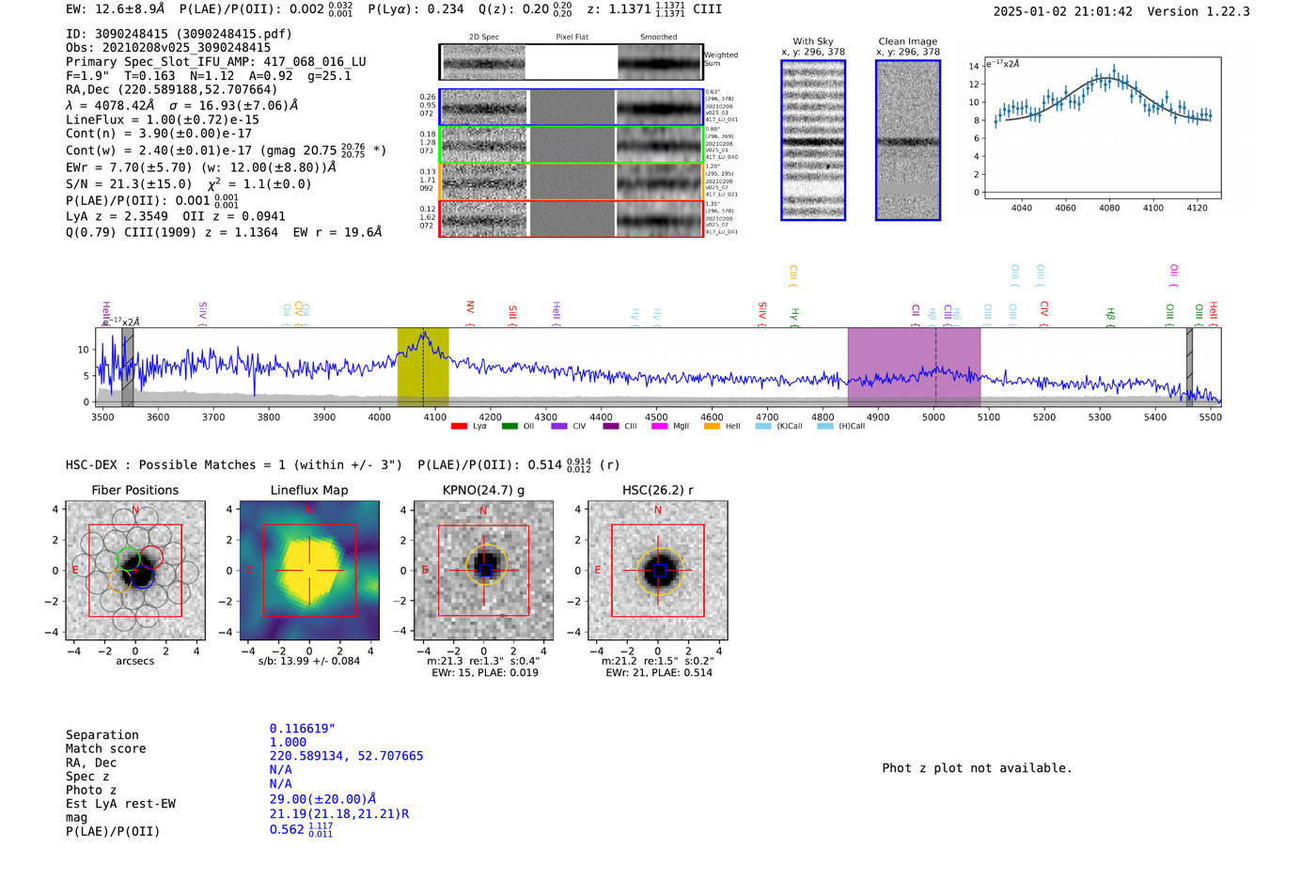
Task: Select the green-bordered 2D spectrum fiber row
Action: click(572, 145)
